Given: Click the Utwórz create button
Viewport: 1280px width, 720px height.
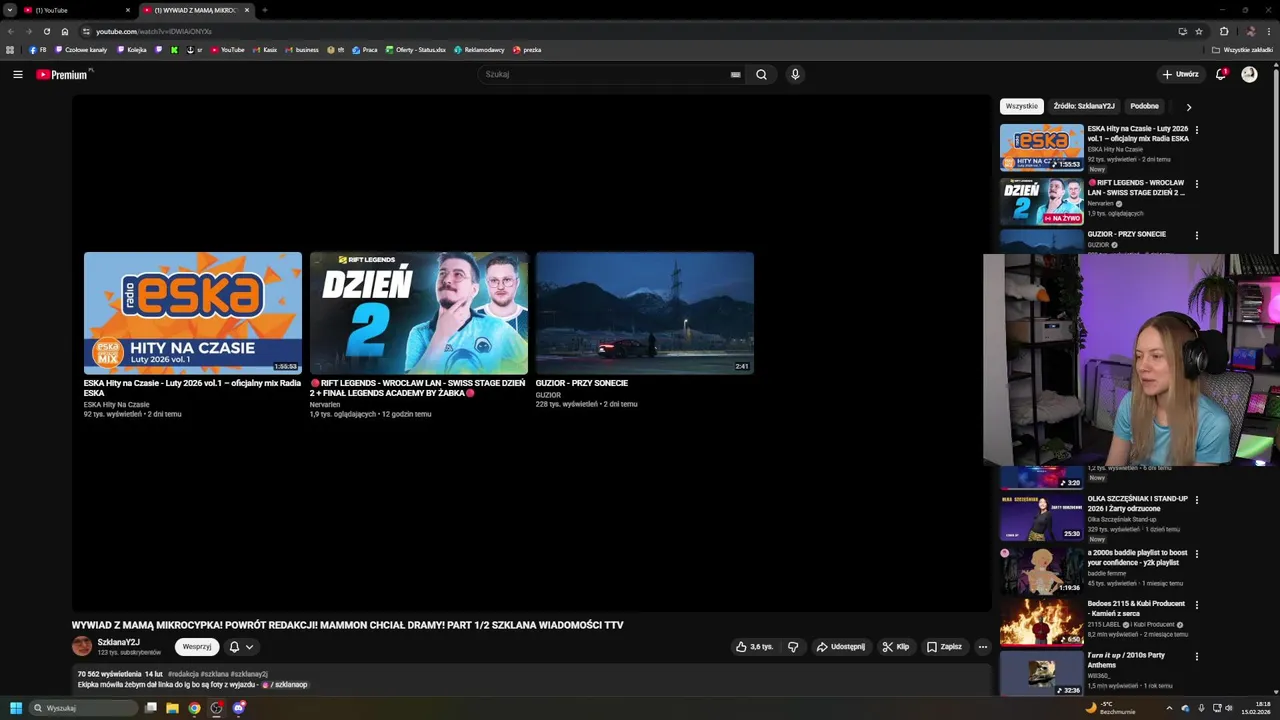Looking at the screenshot, I should (1180, 74).
